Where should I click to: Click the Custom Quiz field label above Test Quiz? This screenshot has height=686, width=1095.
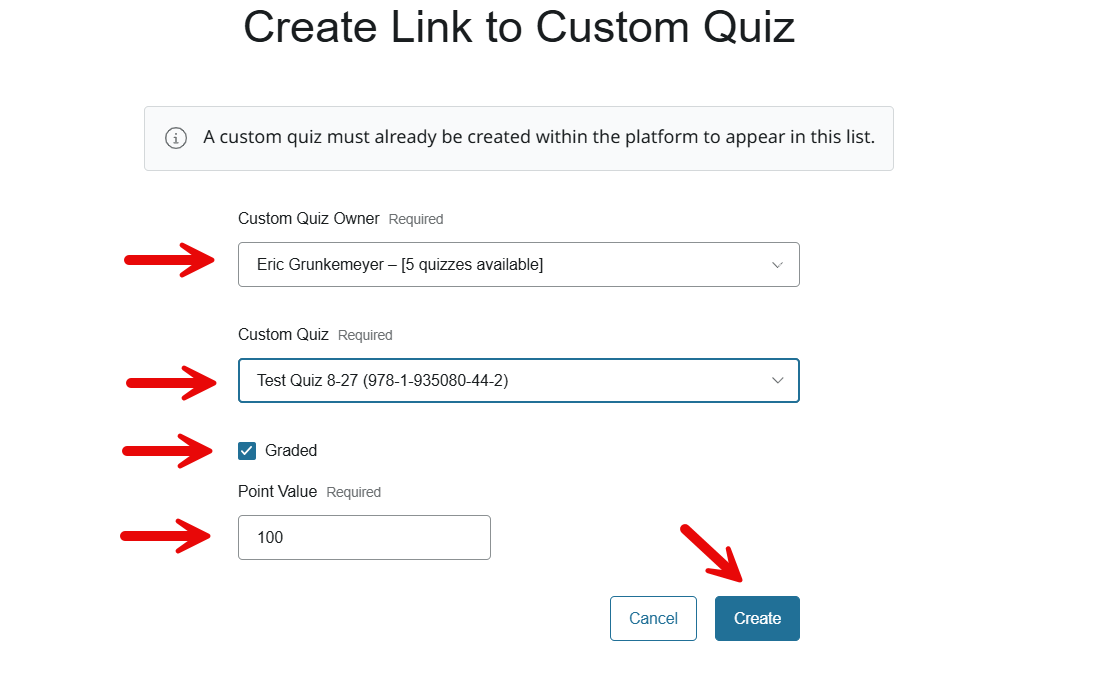pos(284,335)
